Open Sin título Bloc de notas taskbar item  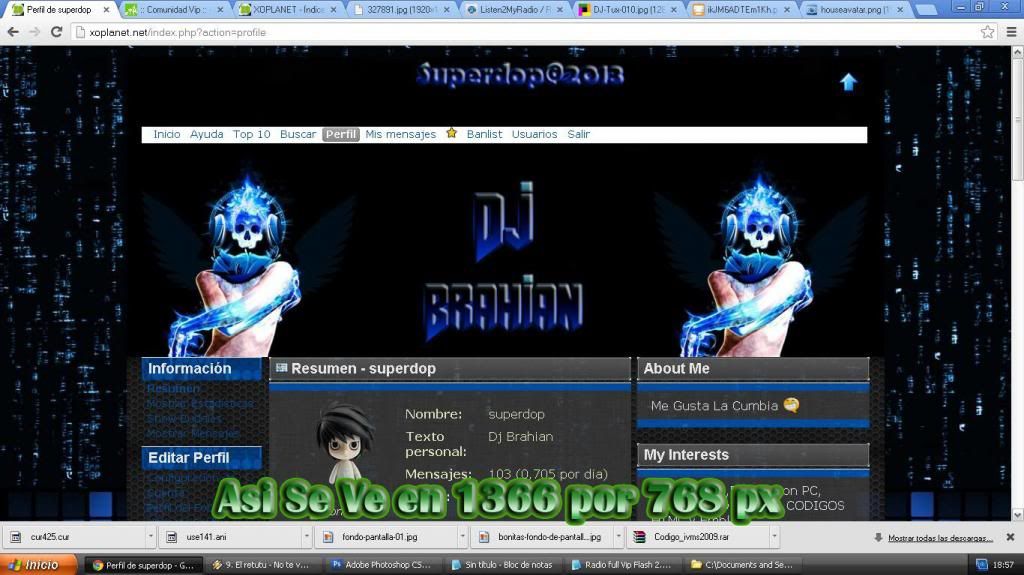tap(502, 565)
